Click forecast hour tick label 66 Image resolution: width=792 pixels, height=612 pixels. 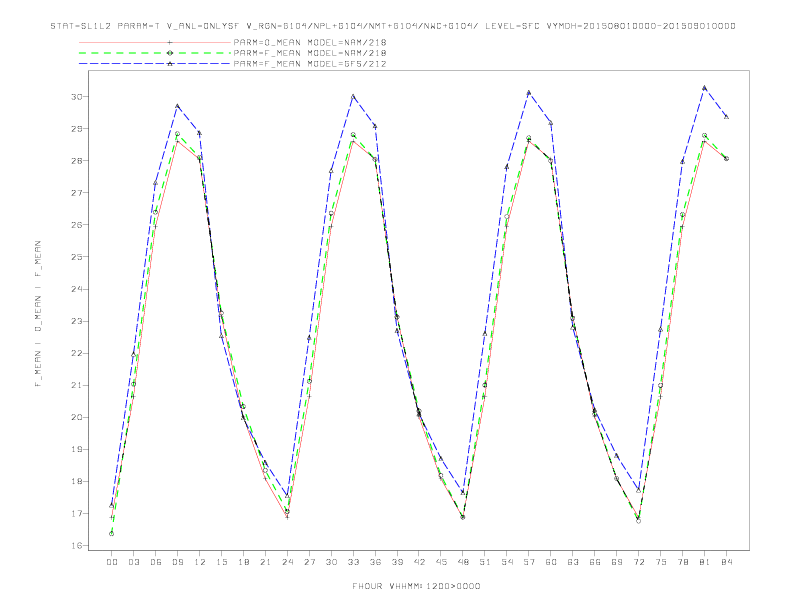595,562
